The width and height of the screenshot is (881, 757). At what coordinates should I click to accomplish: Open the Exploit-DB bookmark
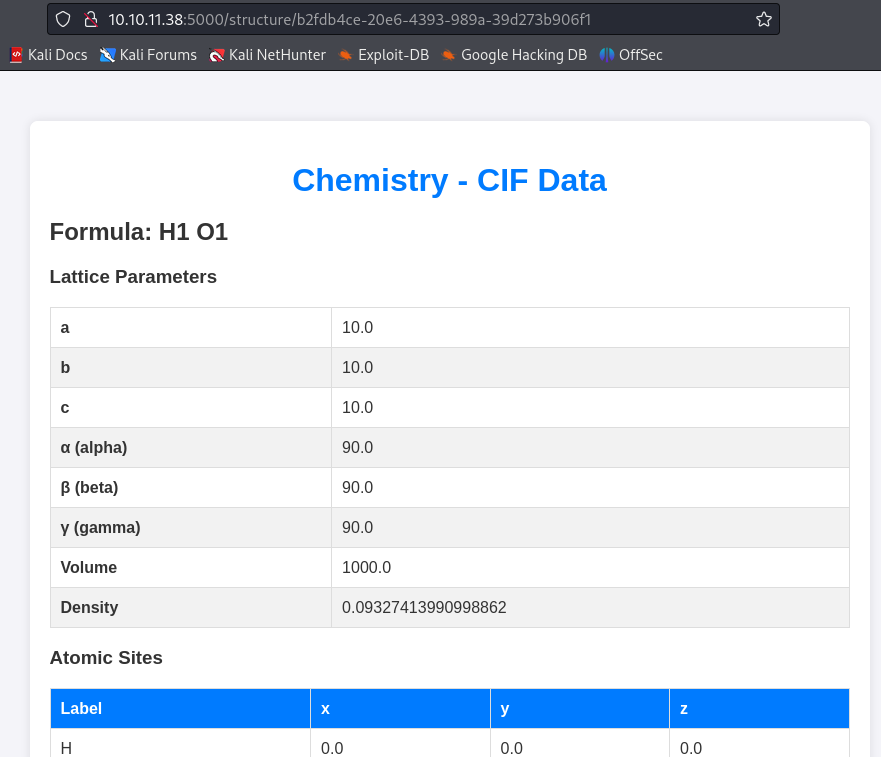(384, 55)
